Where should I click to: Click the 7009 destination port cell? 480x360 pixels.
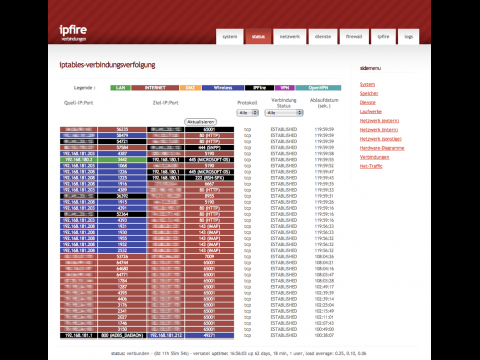coord(209,257)
